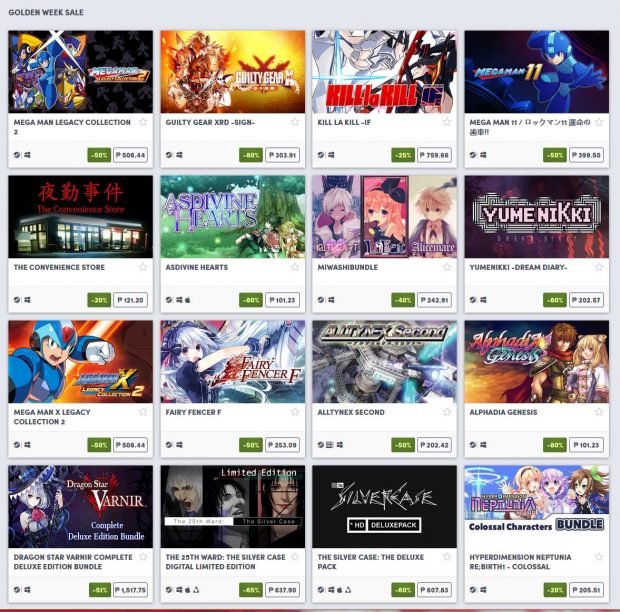Viewport: 620px width, 612px height.
Task: Click Steam icon under The Convenience Store
Action: (x=17, y=300)
